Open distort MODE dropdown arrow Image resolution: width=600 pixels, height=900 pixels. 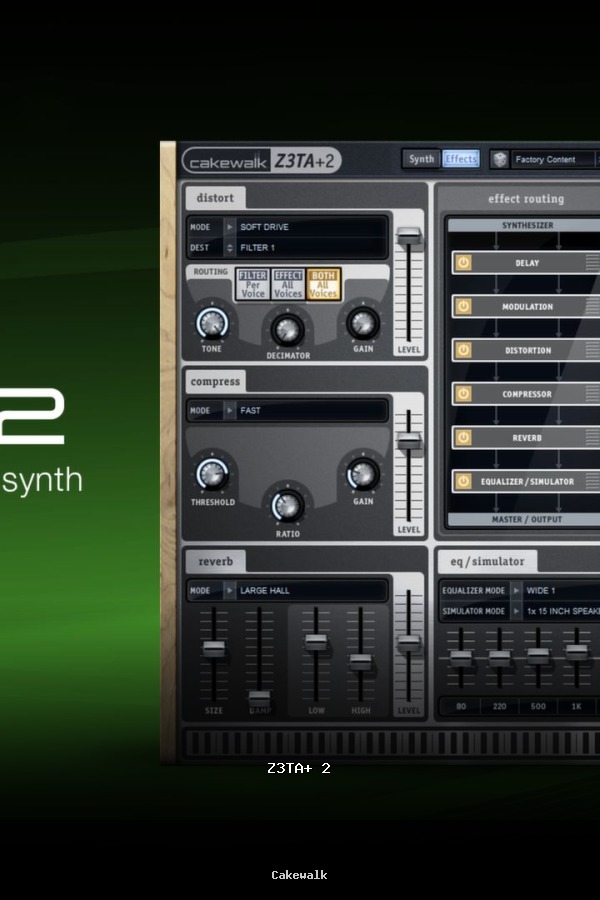(230, 227)
